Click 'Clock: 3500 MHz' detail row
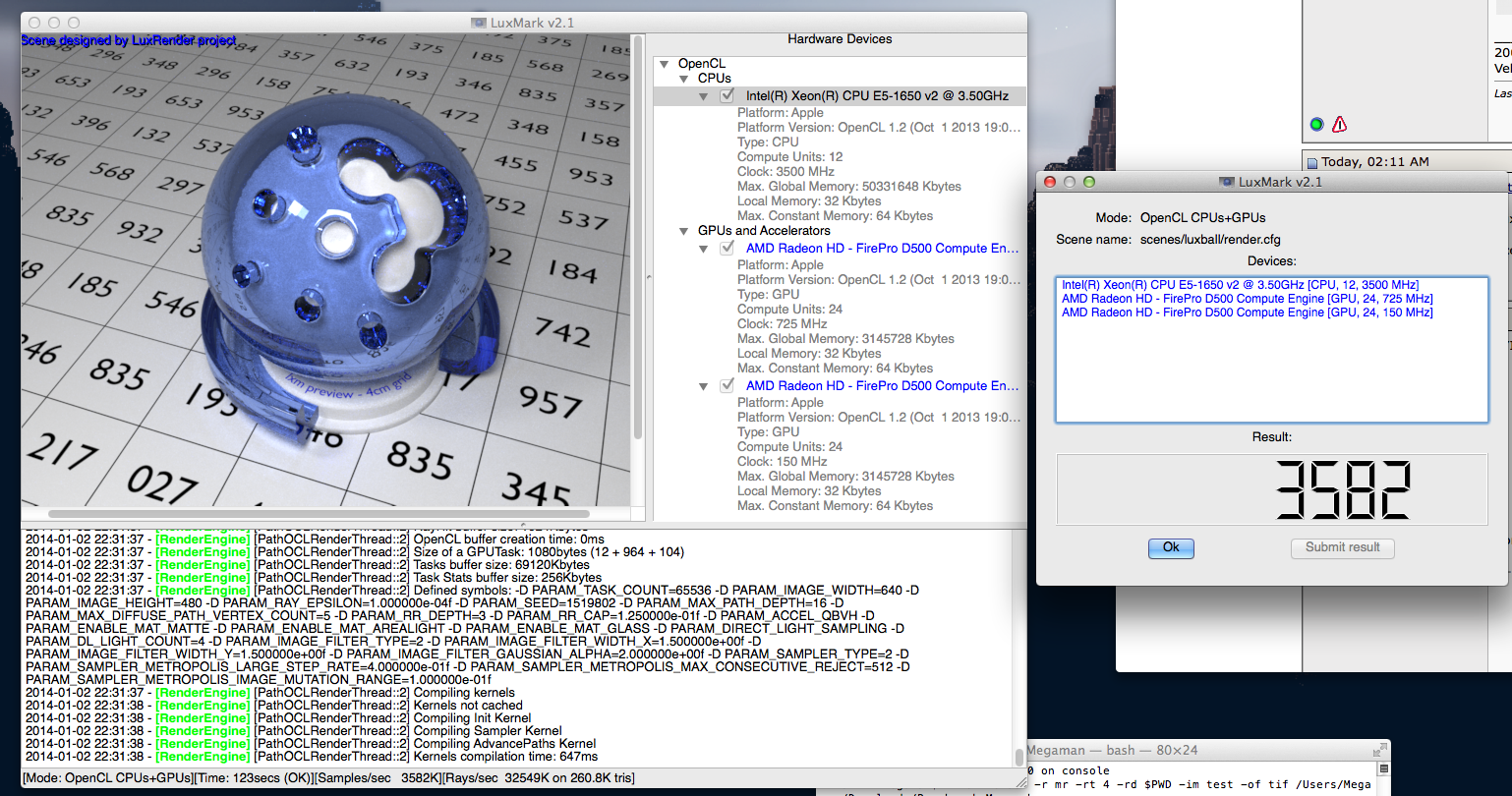 click(785, 171)
